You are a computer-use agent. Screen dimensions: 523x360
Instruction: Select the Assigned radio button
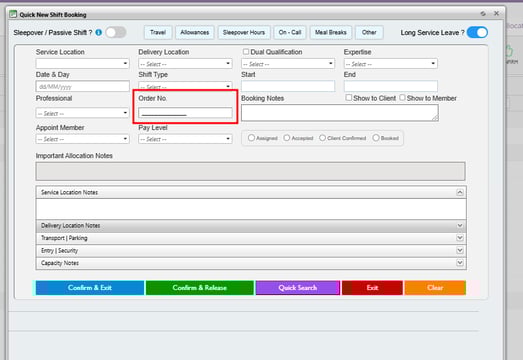[x=251, y=138]
